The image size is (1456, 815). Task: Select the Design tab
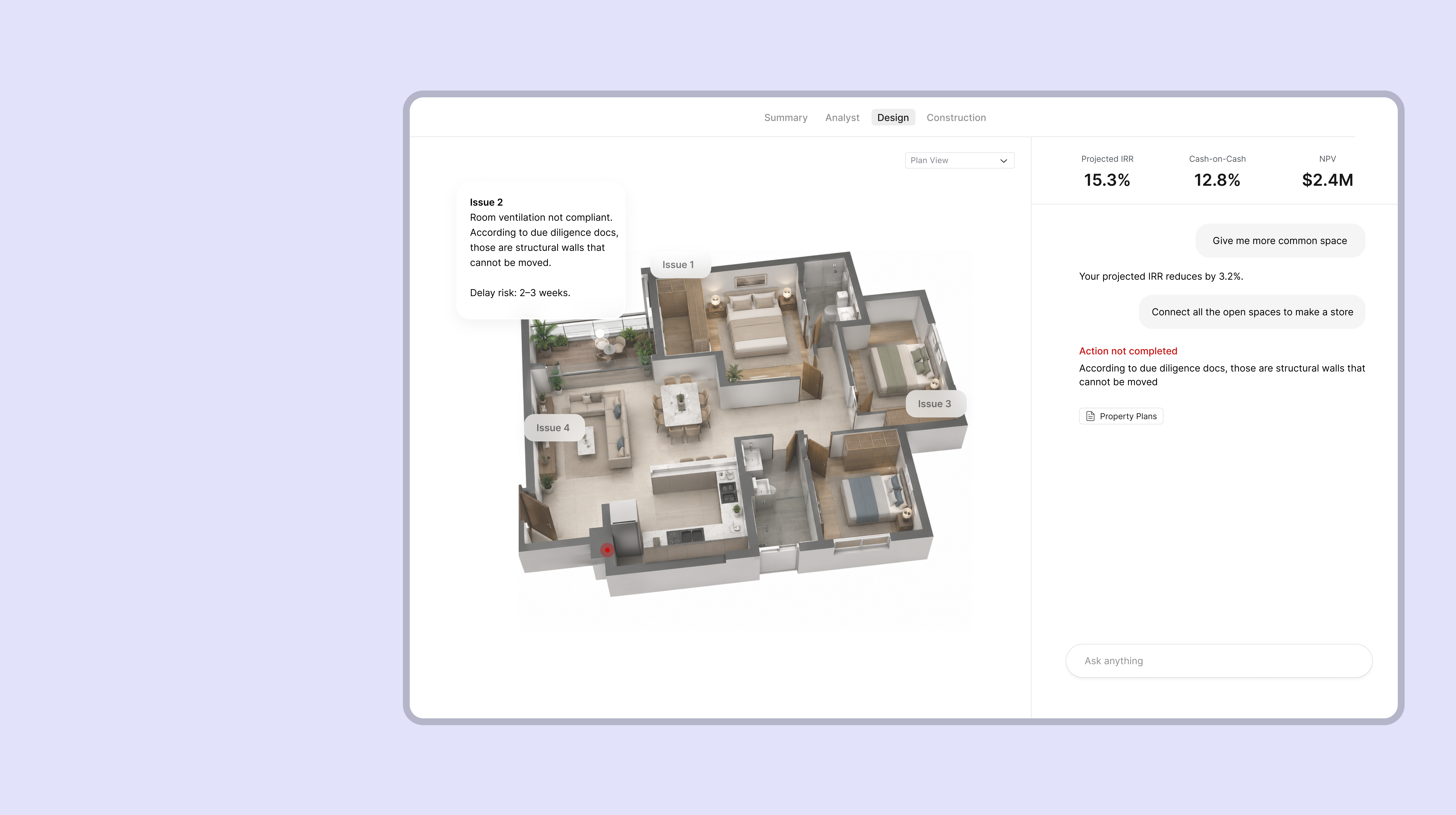(x=893, y=118)
